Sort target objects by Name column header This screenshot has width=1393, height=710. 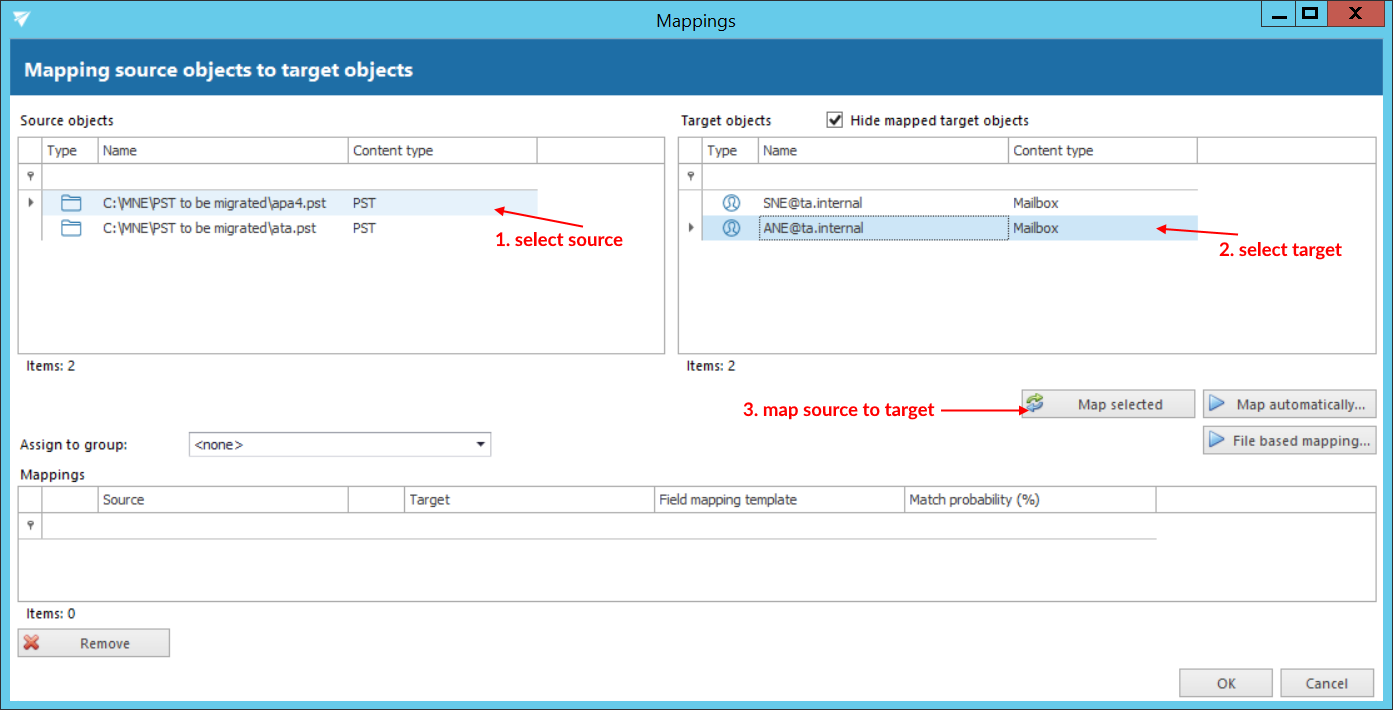(x=882, y=151)
